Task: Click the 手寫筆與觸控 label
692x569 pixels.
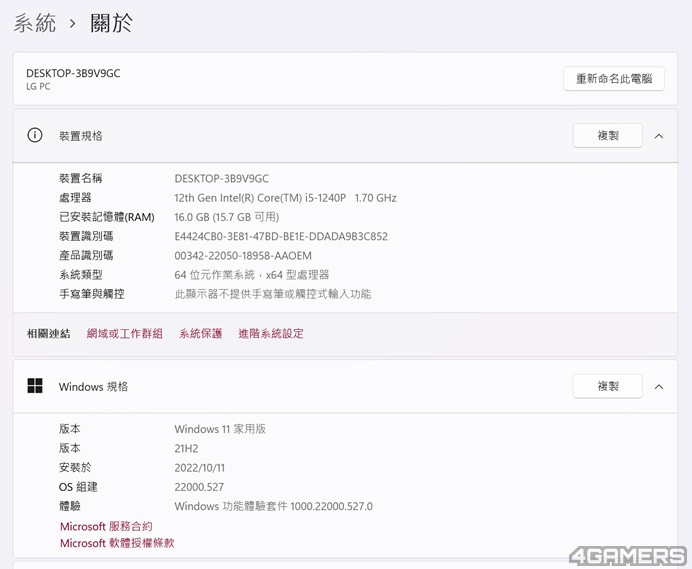Action: tap(92, 294)
